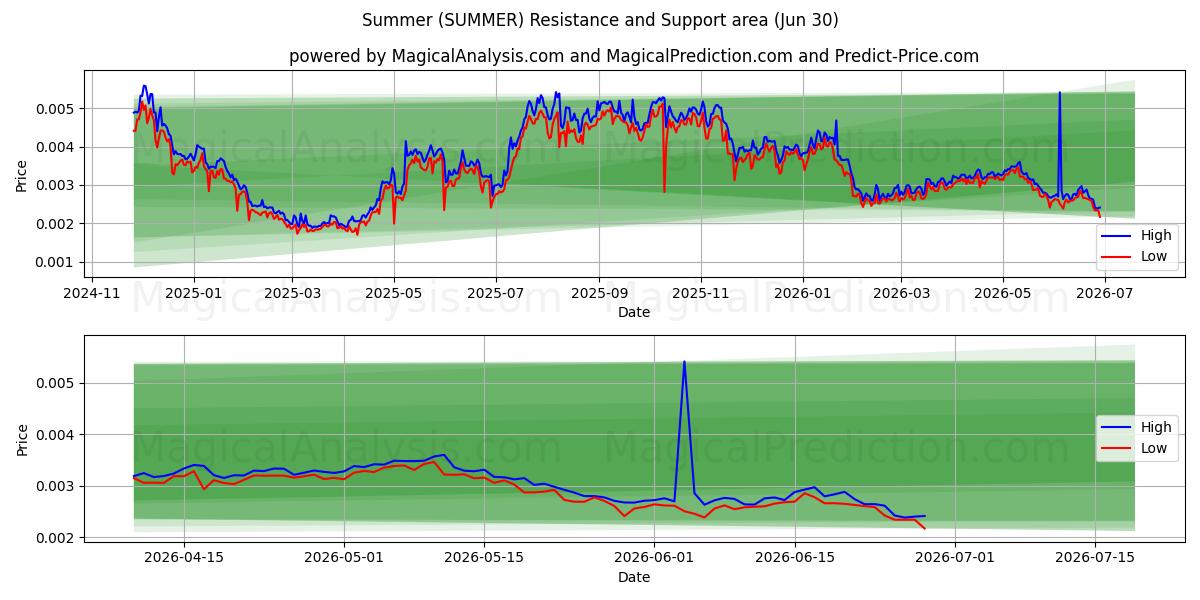Click the '2025-01' x-axis label on the top chart
The height and width of the screenshot is (600, 1200).
point(193,293)
